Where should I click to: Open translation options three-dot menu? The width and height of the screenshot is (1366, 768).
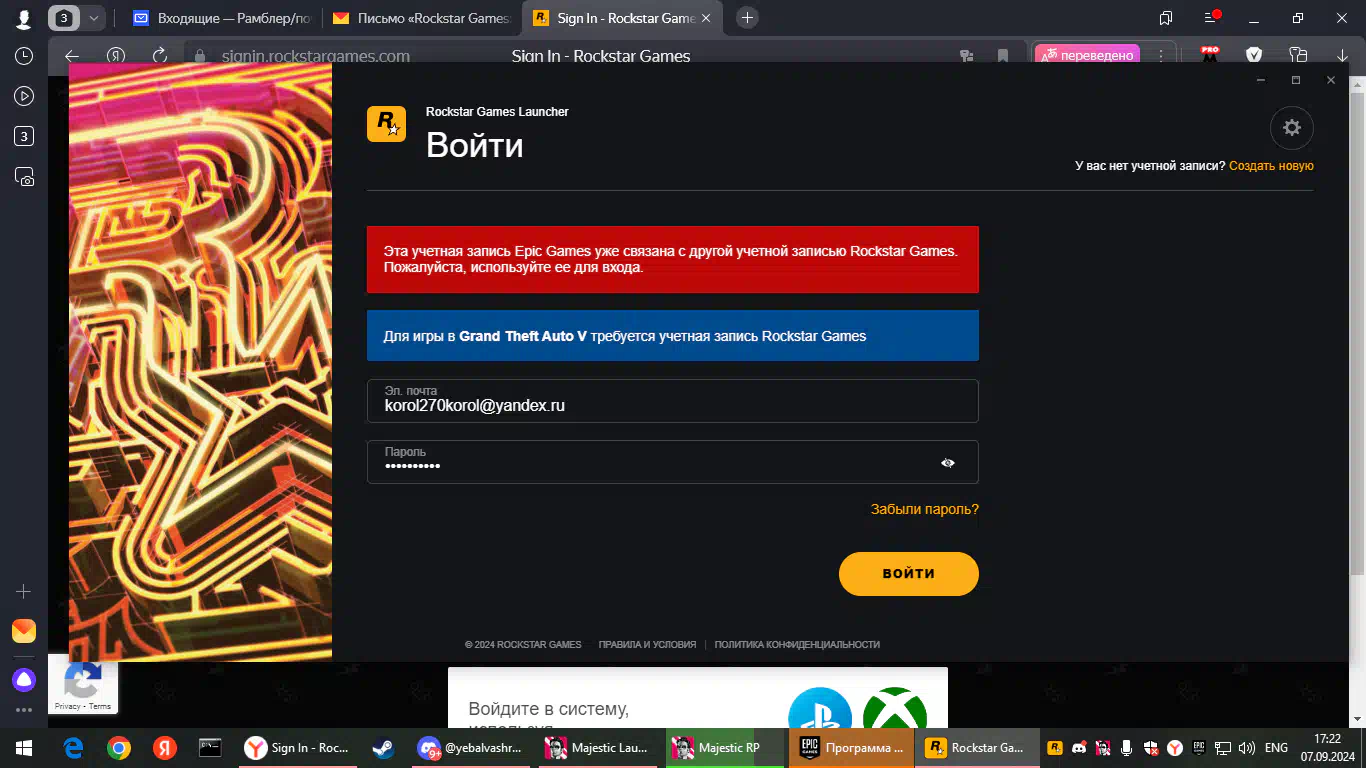click(1160, 56)
